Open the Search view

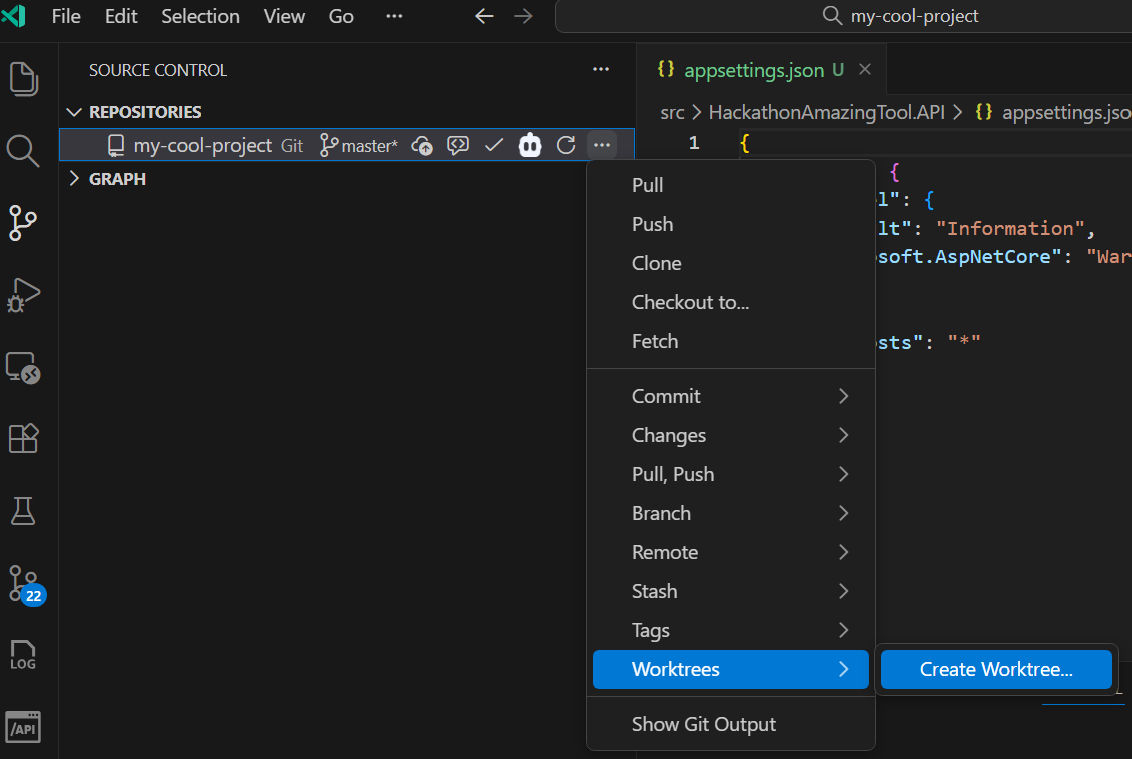click(22, 150)
